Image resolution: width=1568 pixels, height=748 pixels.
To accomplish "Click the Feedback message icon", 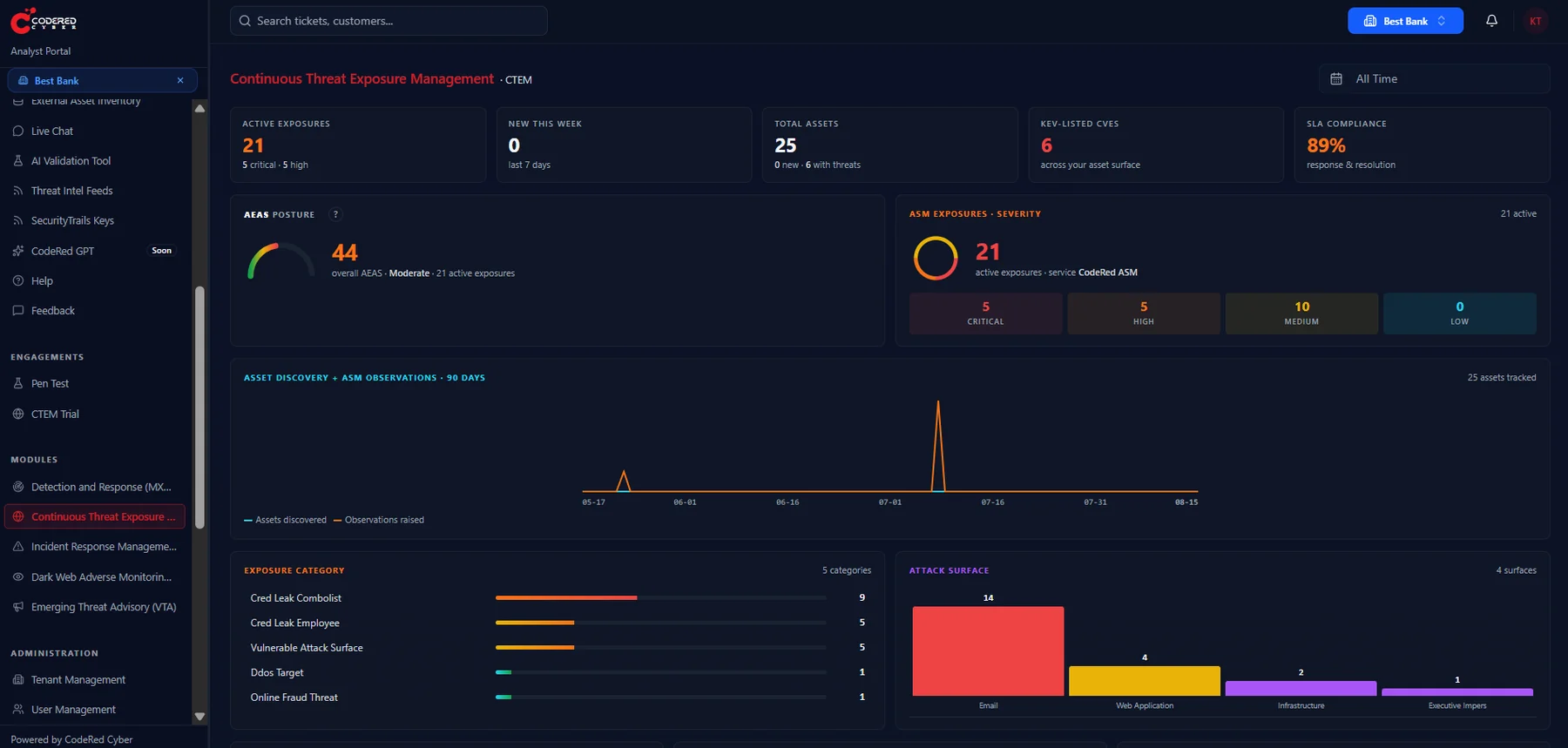I will (x=18, y=310).
